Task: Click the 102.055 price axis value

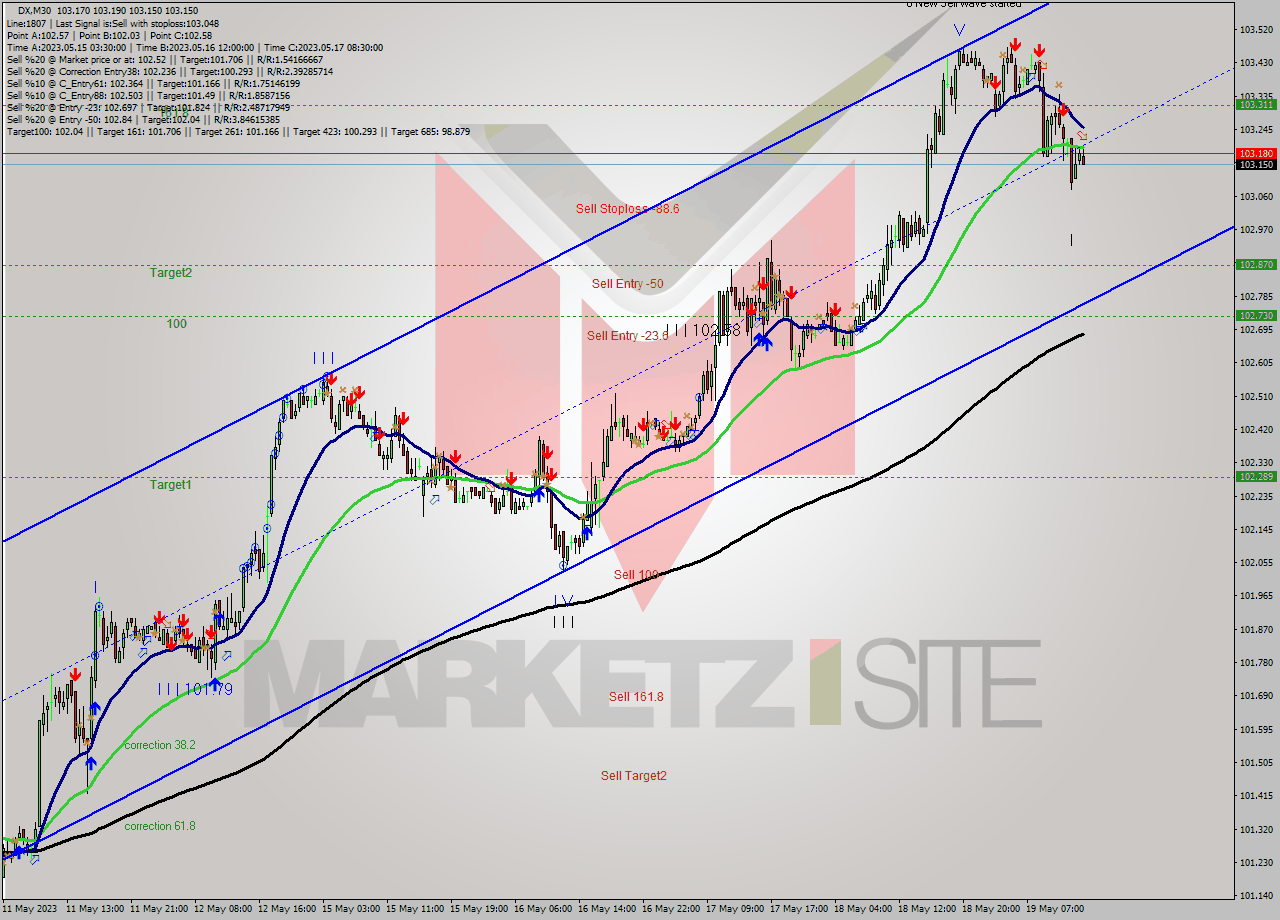Action: [1256, 563]
